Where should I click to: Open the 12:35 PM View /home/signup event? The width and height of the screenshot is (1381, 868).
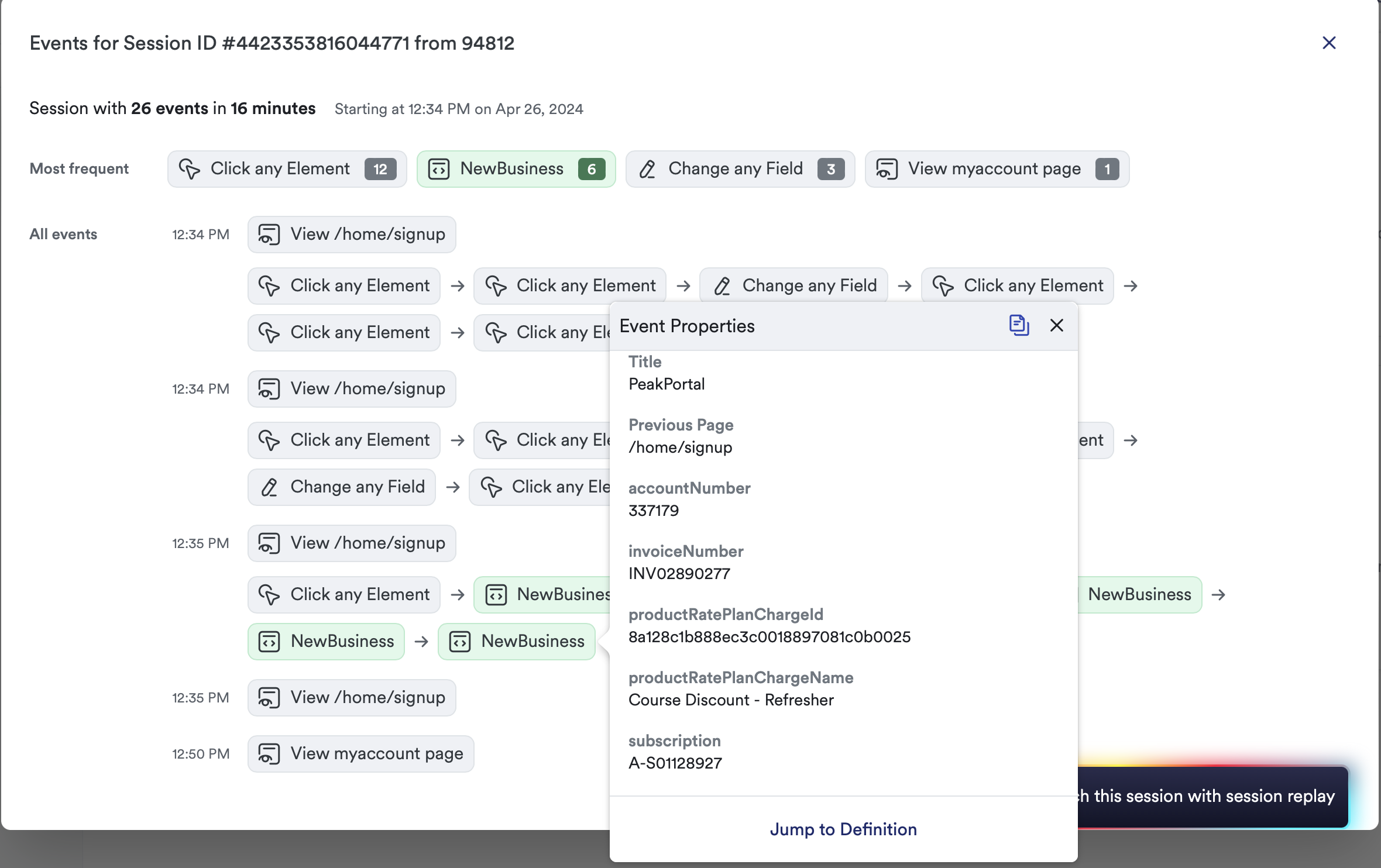(351, 543)
